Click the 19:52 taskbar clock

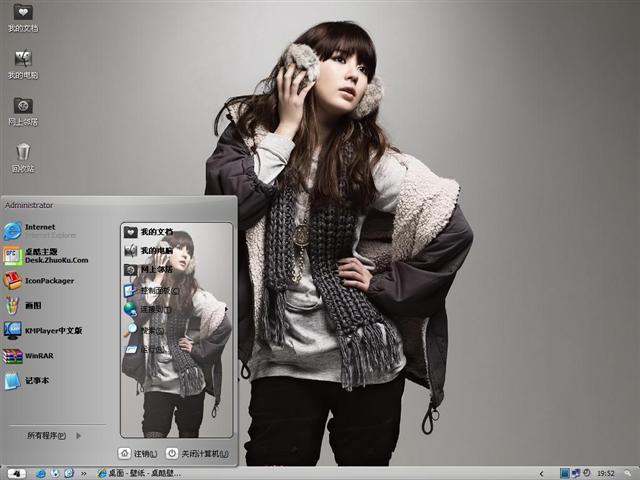pyautogui.click(x=606, y=473)
